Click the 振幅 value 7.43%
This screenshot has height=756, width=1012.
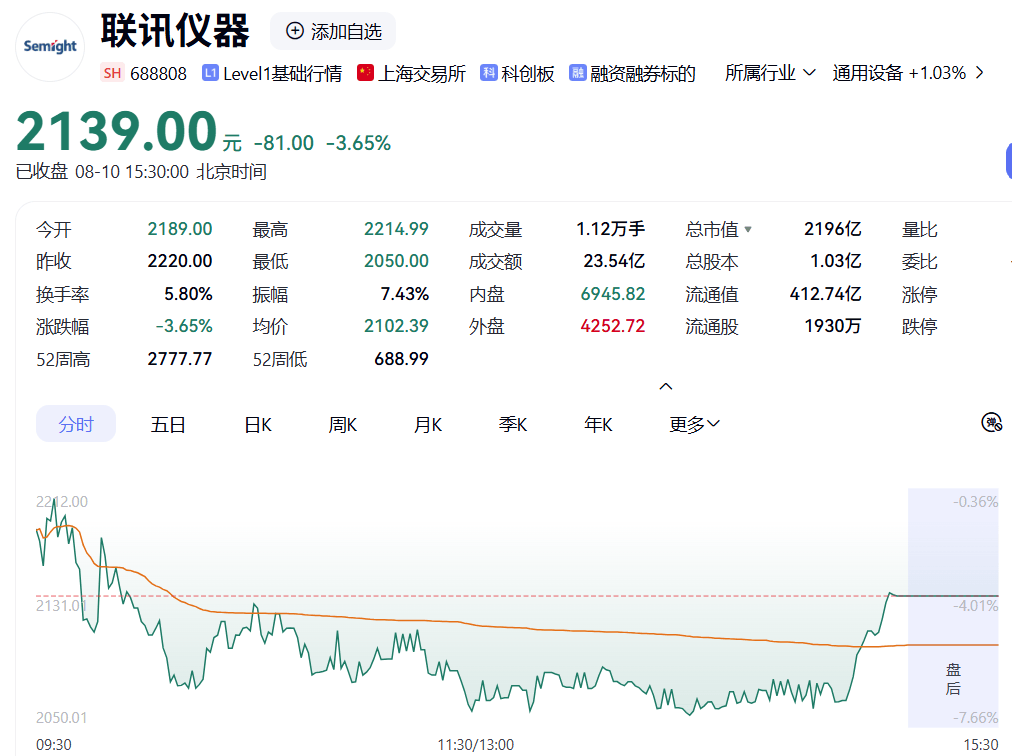(405, 294)
